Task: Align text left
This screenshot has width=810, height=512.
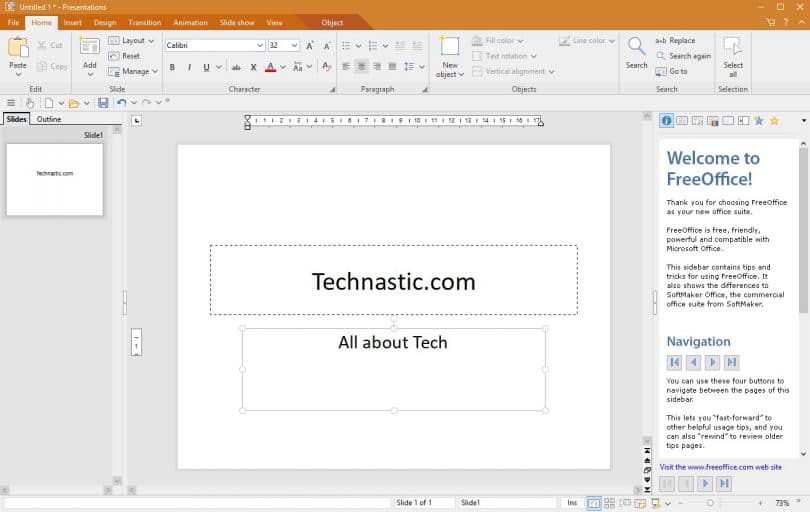Action: click(346, 67)
